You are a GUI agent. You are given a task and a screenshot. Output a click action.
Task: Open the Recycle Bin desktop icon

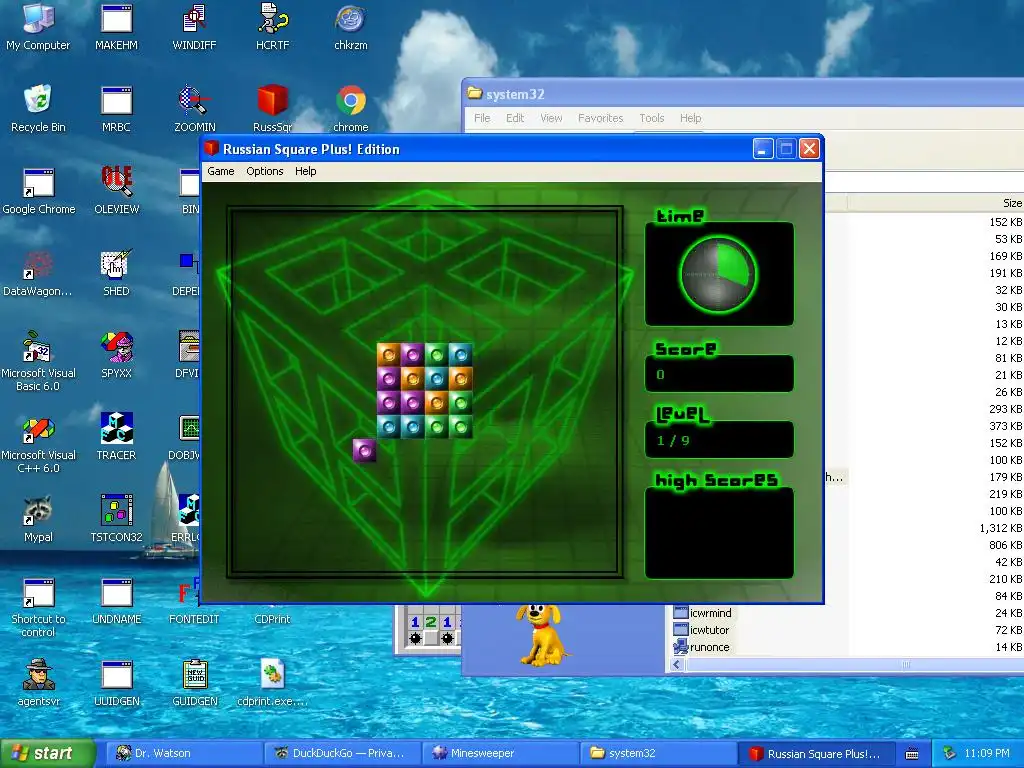(38, 108)
